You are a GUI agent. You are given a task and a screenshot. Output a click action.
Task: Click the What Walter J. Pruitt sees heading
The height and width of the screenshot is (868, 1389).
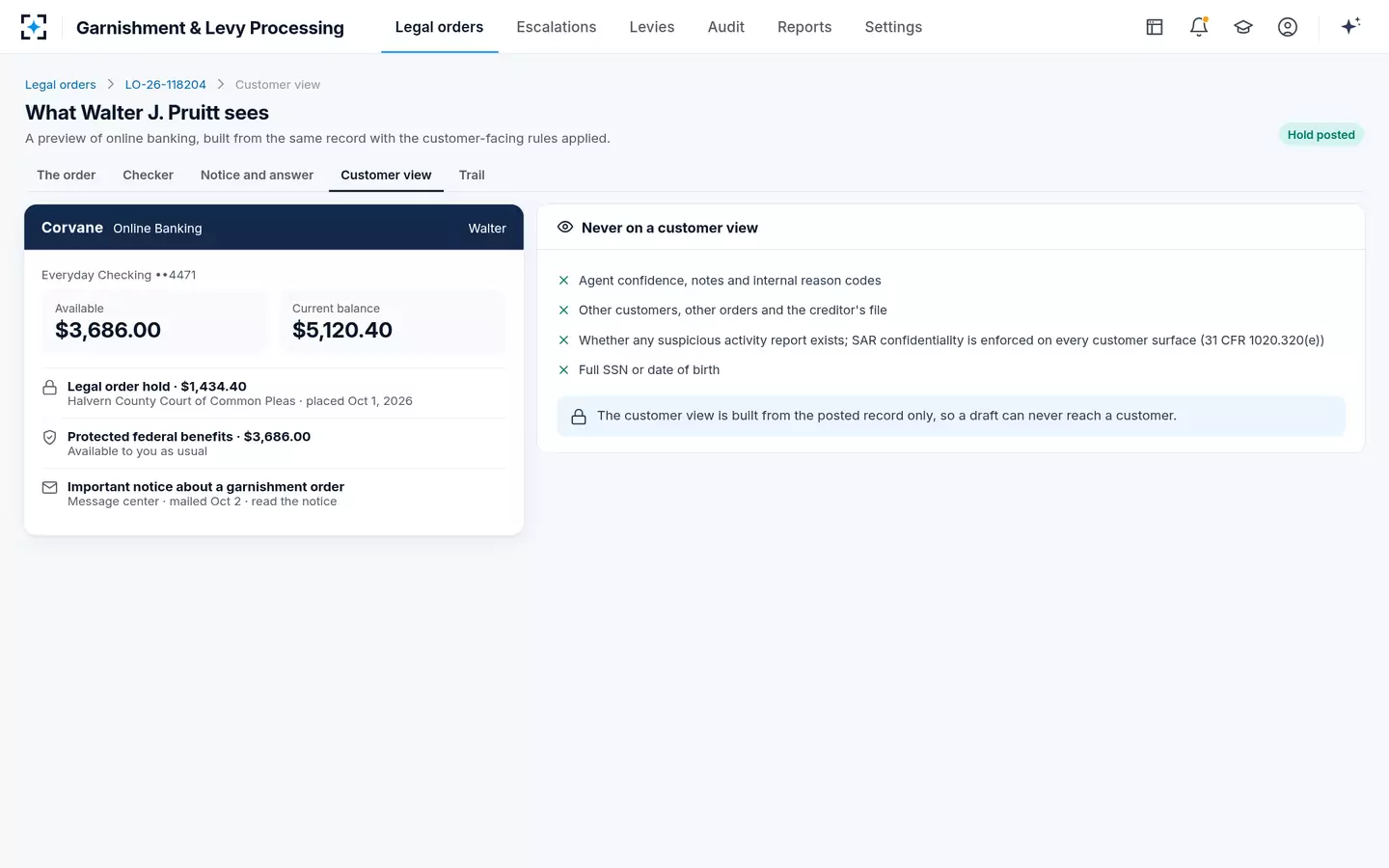(x=147, y=113)
